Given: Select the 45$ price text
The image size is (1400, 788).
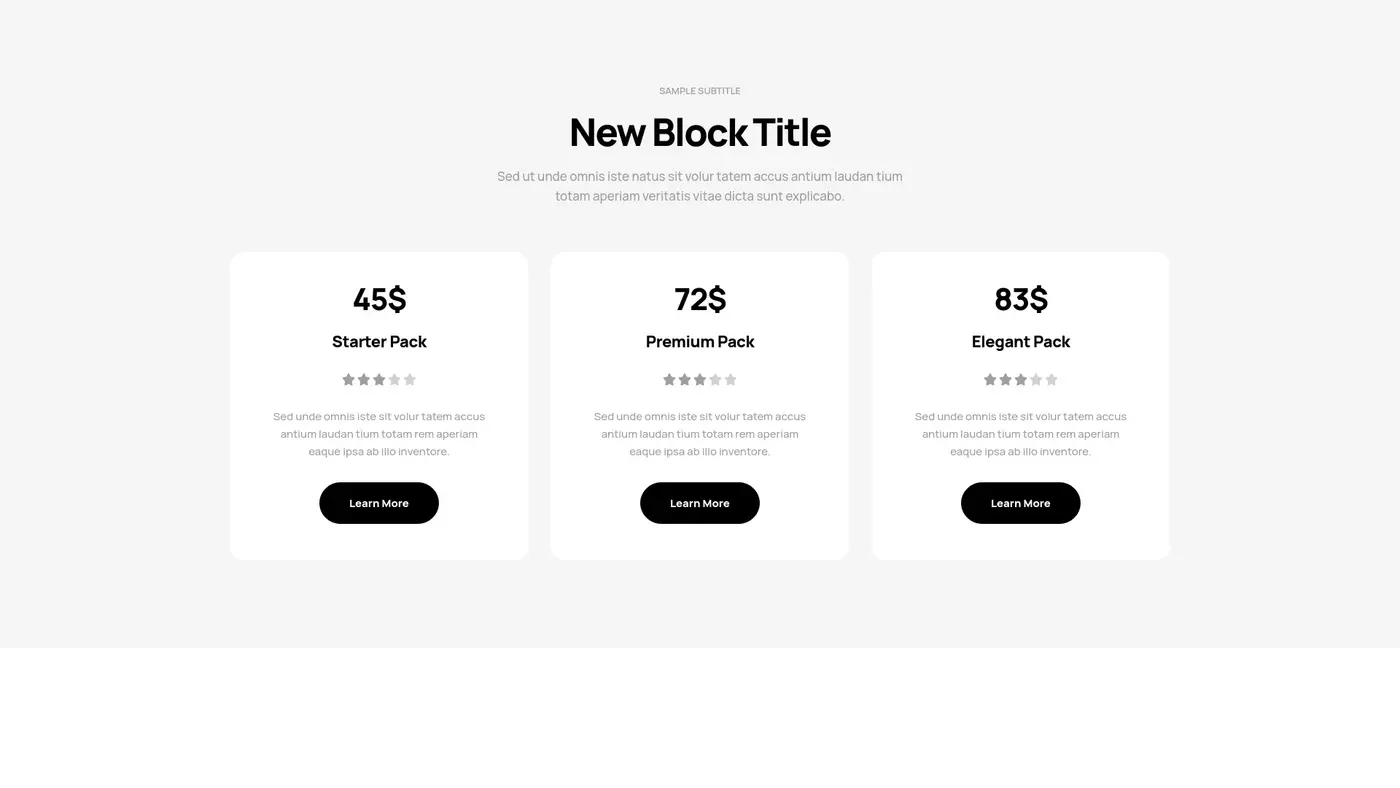Looking at the screenshot, I should click(378, 297).
